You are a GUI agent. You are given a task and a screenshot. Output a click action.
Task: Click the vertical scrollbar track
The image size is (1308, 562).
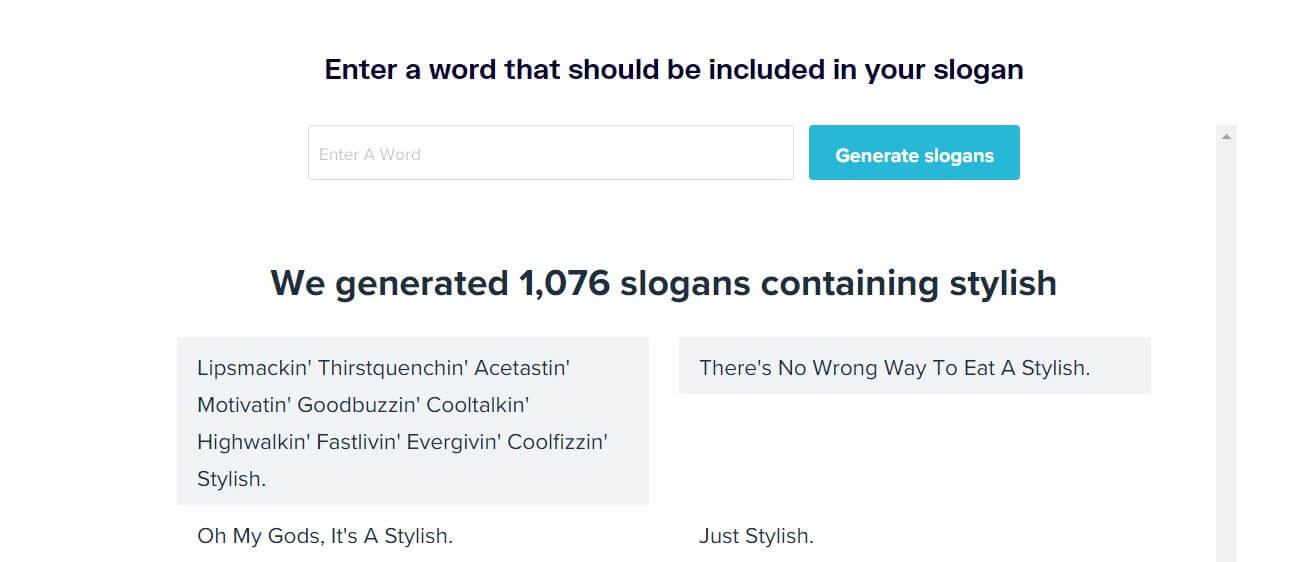(1226, 350)
